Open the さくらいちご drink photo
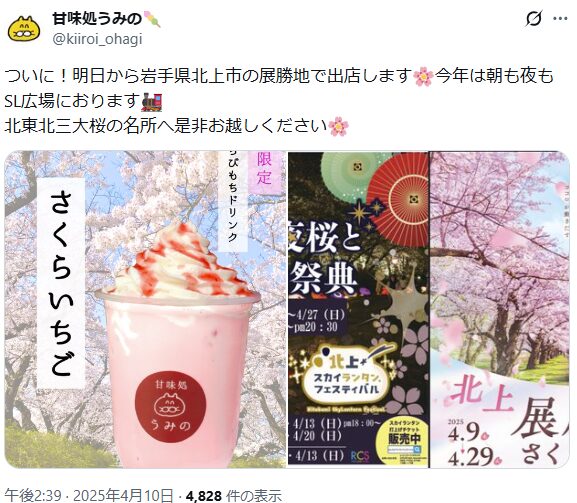 click(x=145, y=309)
